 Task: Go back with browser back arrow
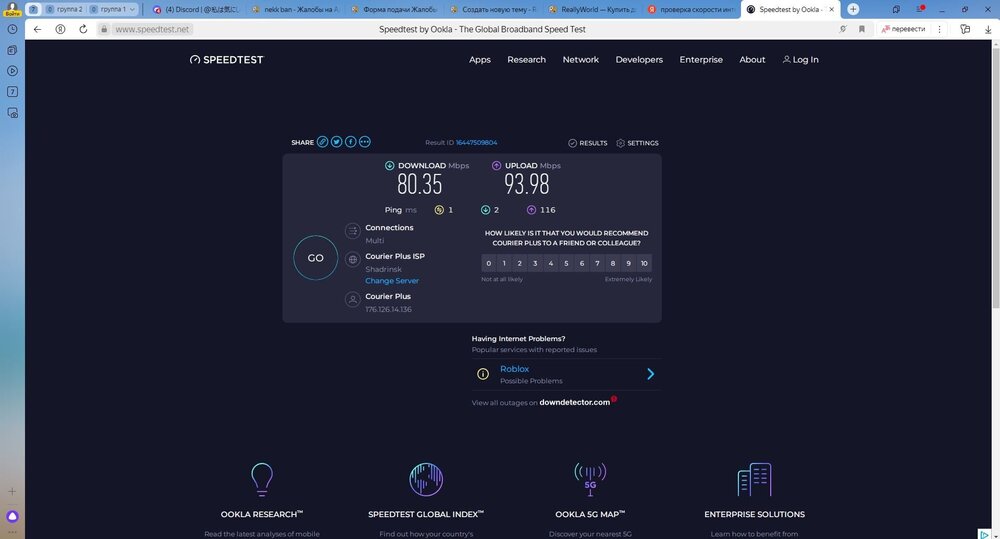point(38,29)
